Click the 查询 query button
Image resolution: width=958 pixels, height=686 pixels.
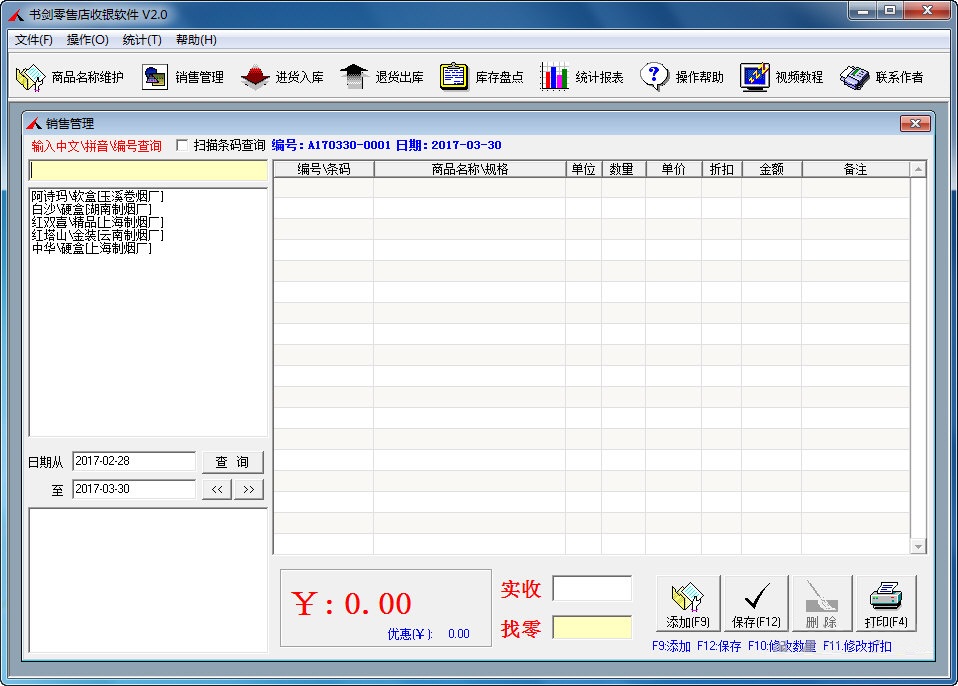click(232, 461)
